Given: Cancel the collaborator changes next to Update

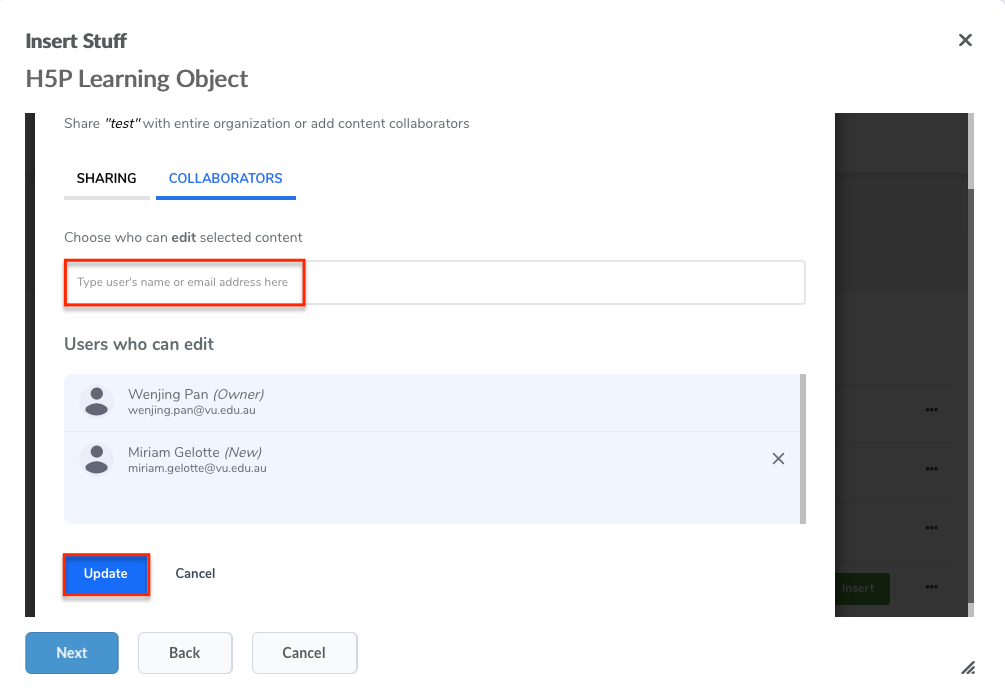Looking at the screenshot, I should click(x=195, y=574).
